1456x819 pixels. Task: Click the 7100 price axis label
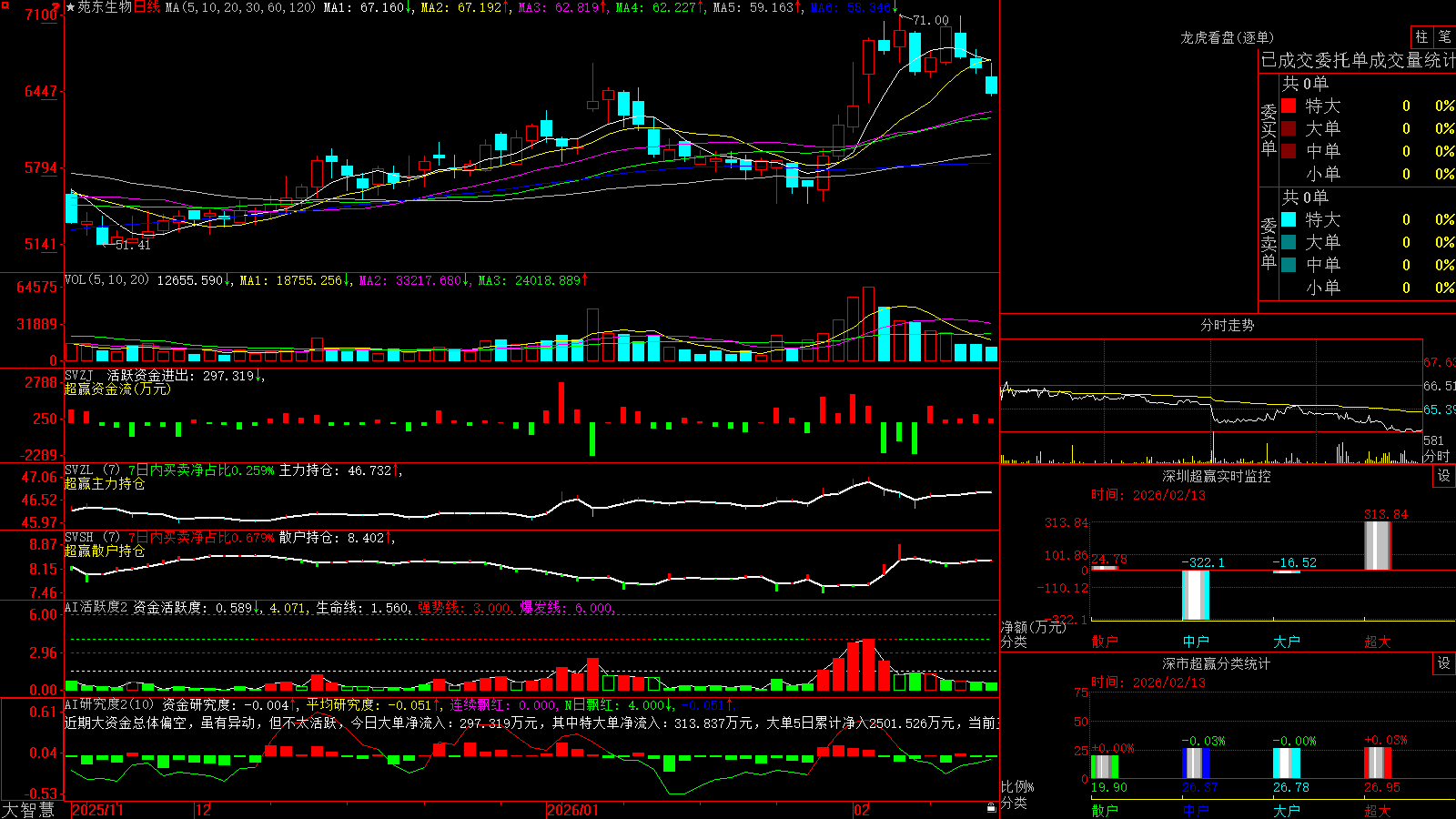(x=42, y=15)
